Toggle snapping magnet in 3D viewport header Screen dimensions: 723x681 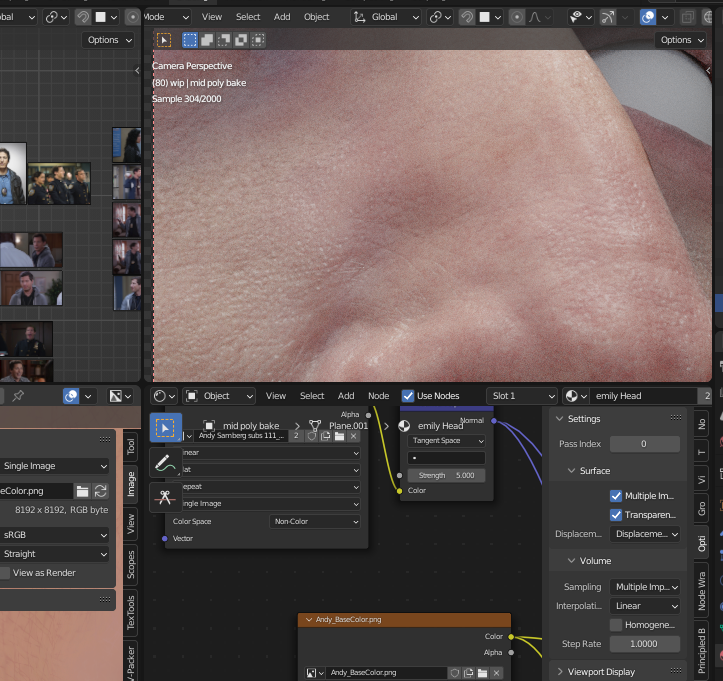tap(467, 17)
